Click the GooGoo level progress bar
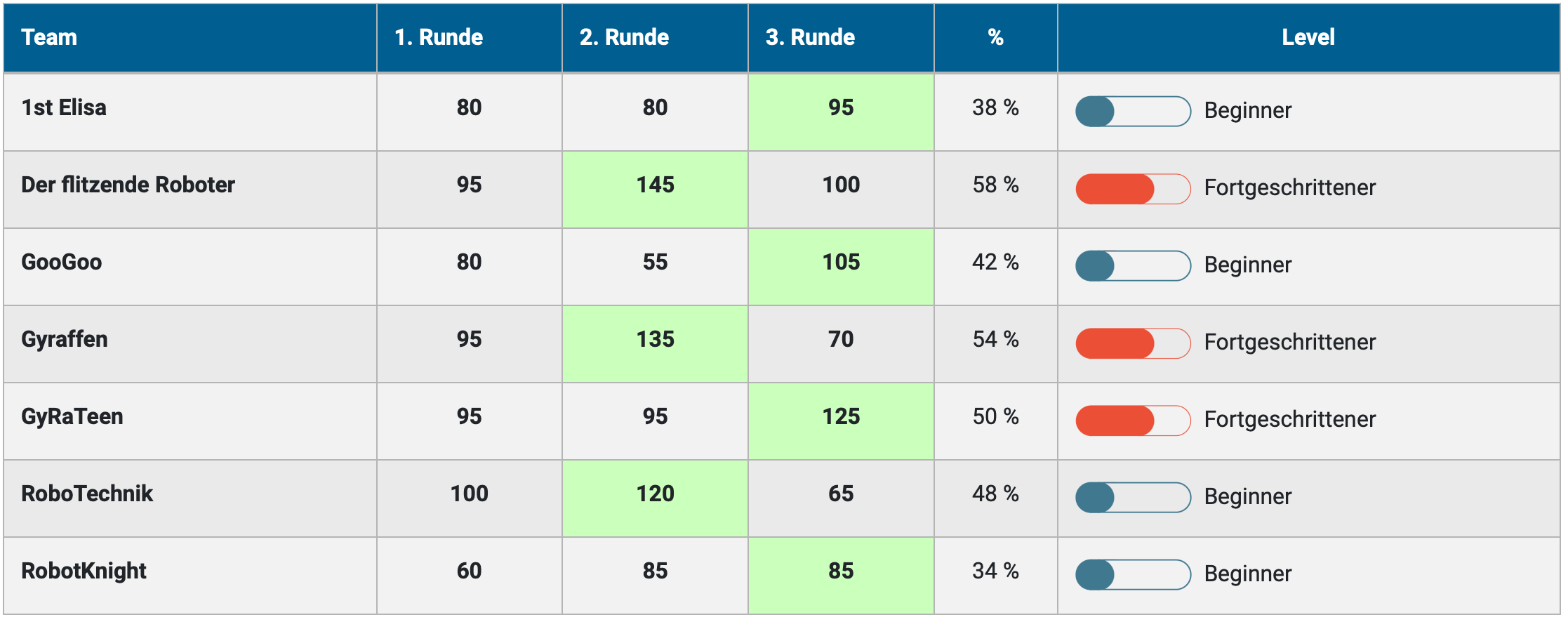Viewport: 1568px width, 622px height. (x=1133, y=266)
